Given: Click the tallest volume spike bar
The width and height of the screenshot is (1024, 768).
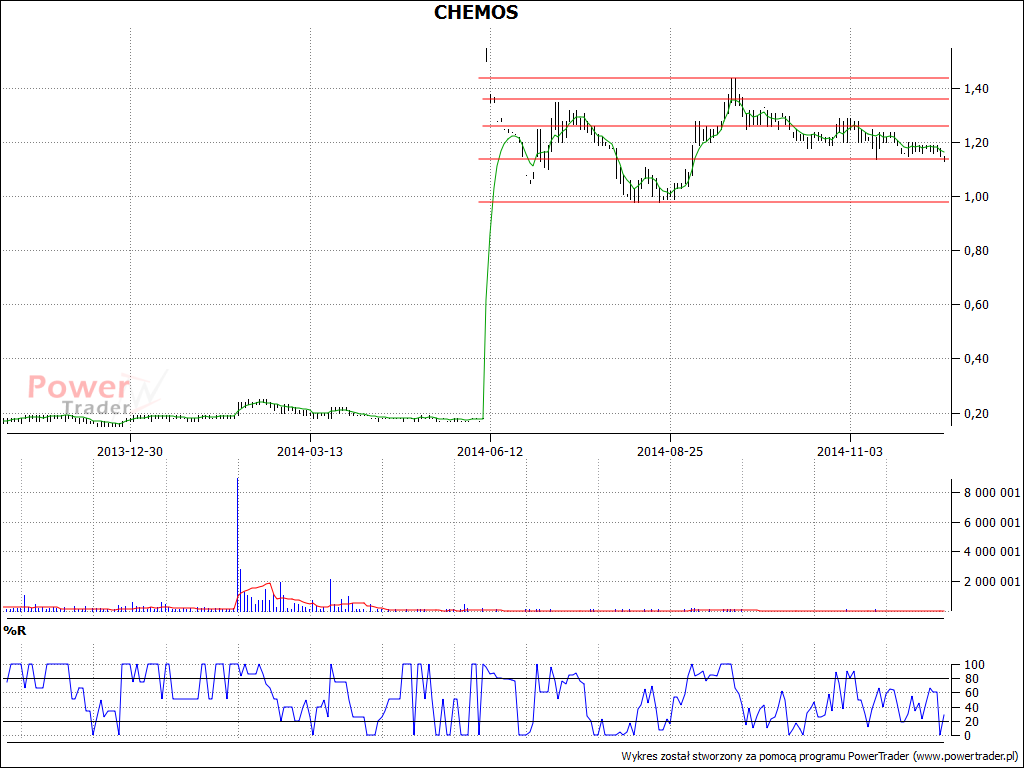Looking at the screenshot, I should [x=238, y=544].
